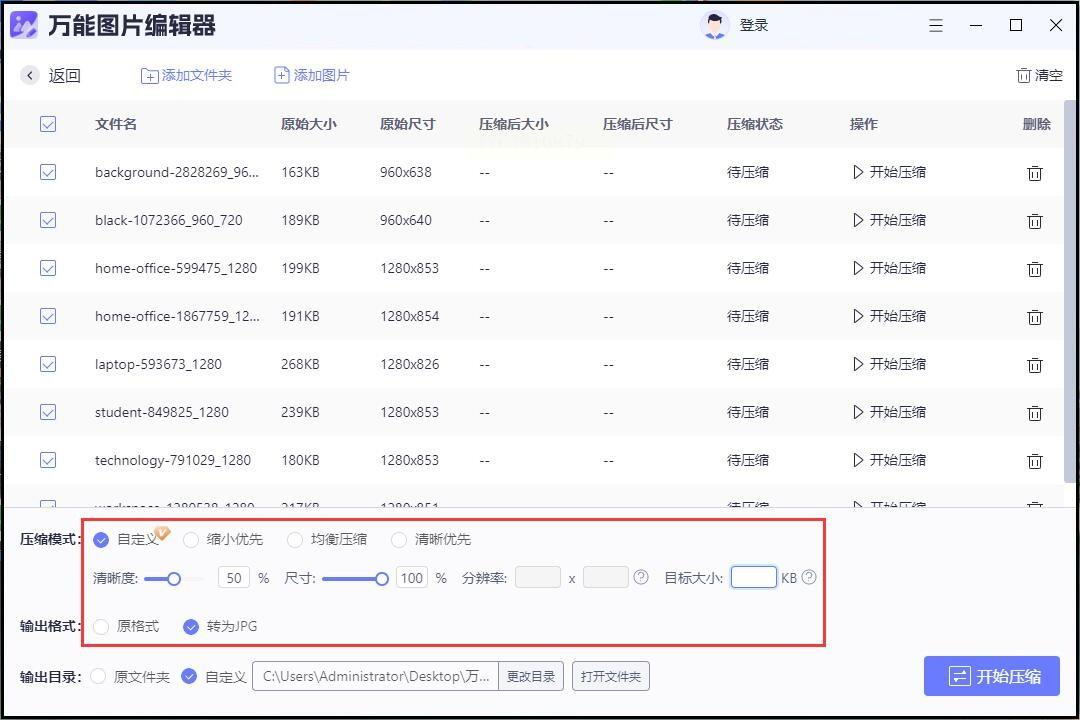Choose 原文件夹 as output directory

pyautogui.click(x=98, y=677)
